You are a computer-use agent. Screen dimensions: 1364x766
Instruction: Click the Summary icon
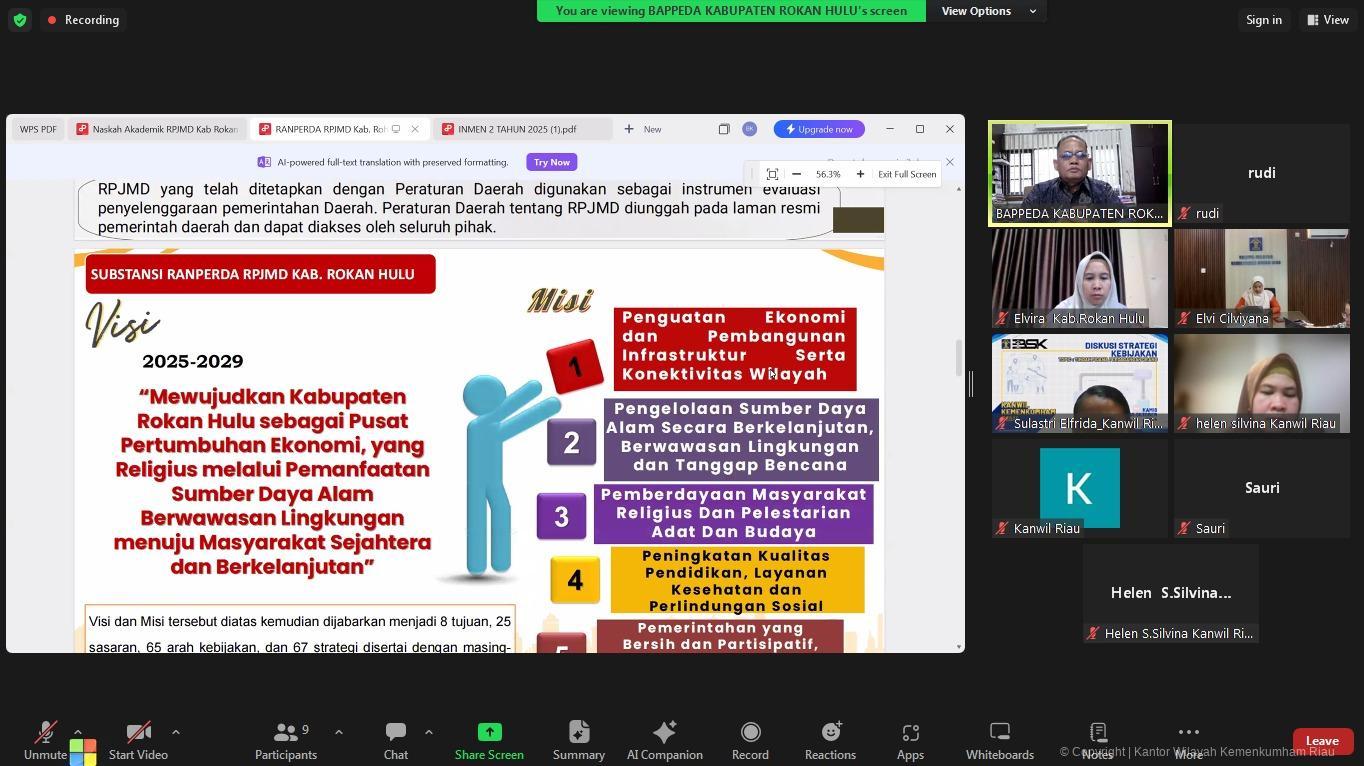click(x=578, y=733)
